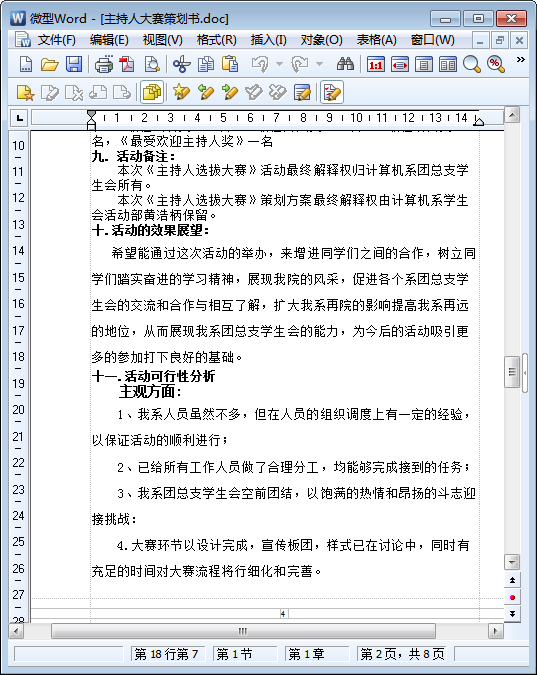Insert new comment (note with star icon)
Viewport: 537px width, 675px height.
(x=25, y=93)
